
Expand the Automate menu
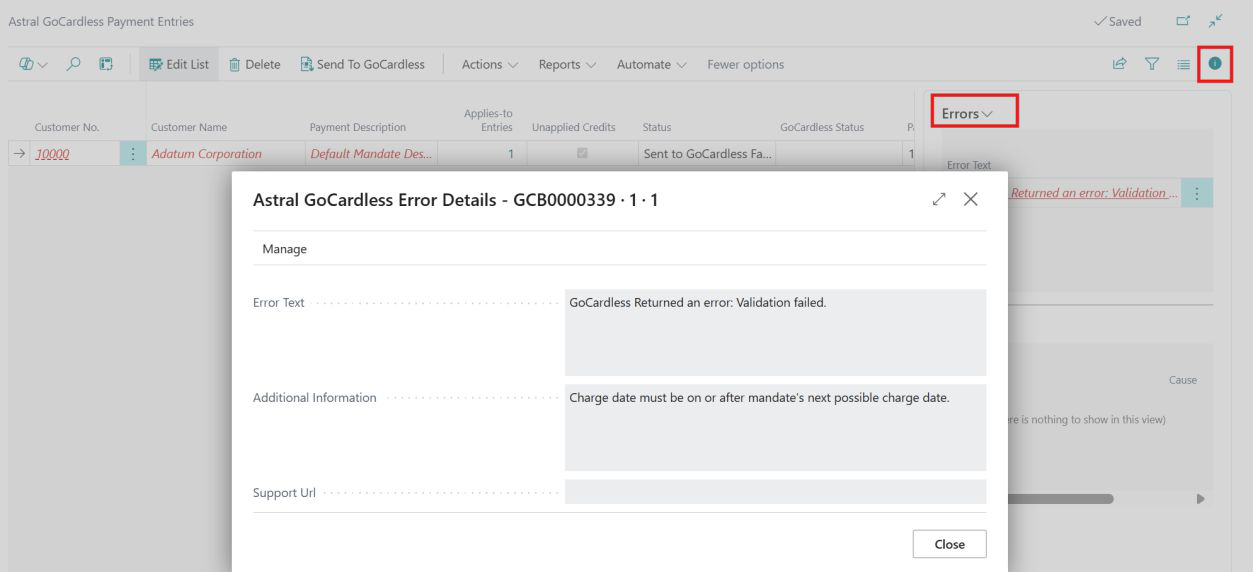[651, 64]
